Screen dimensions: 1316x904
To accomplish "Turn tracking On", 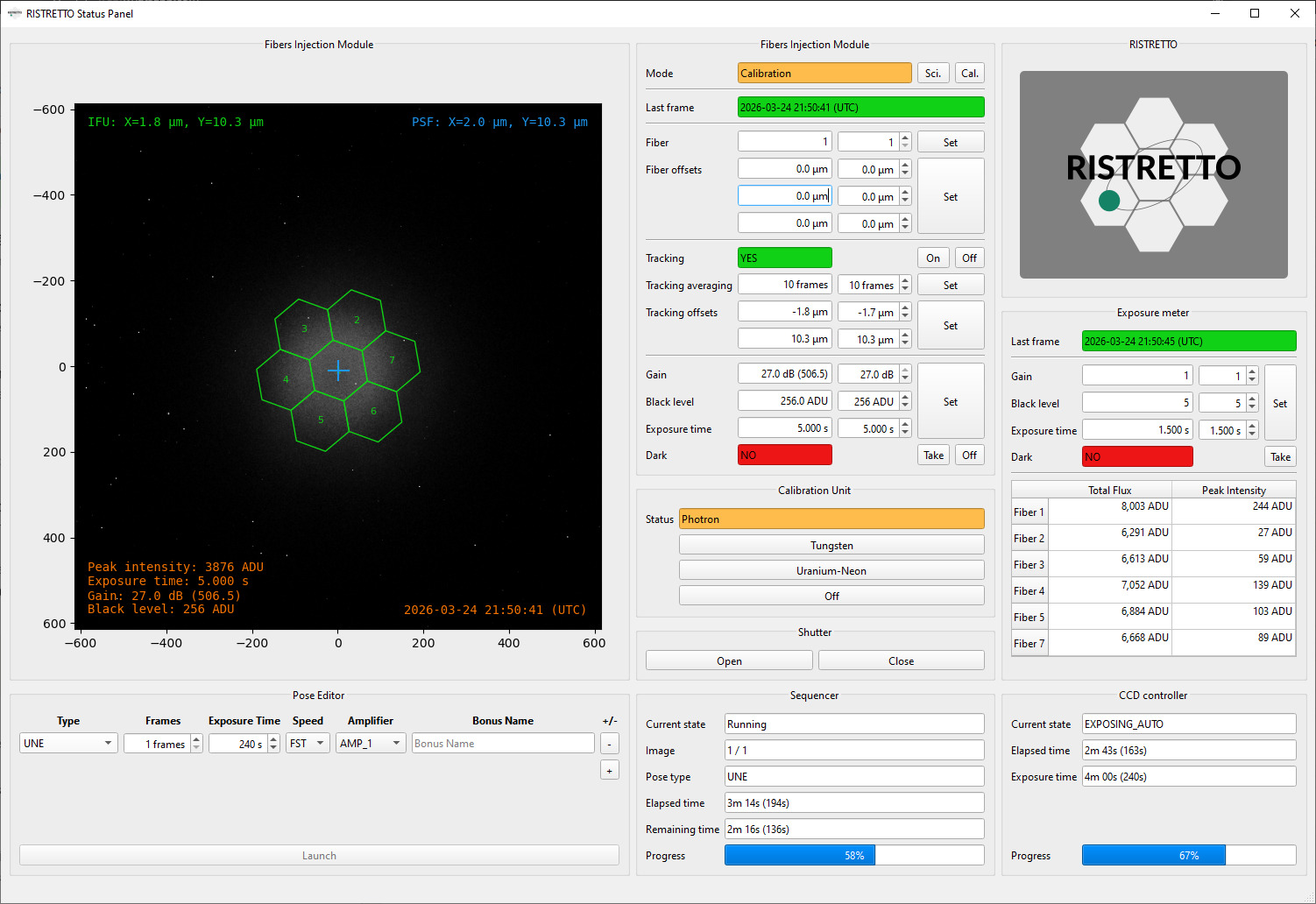I will 933,258.
